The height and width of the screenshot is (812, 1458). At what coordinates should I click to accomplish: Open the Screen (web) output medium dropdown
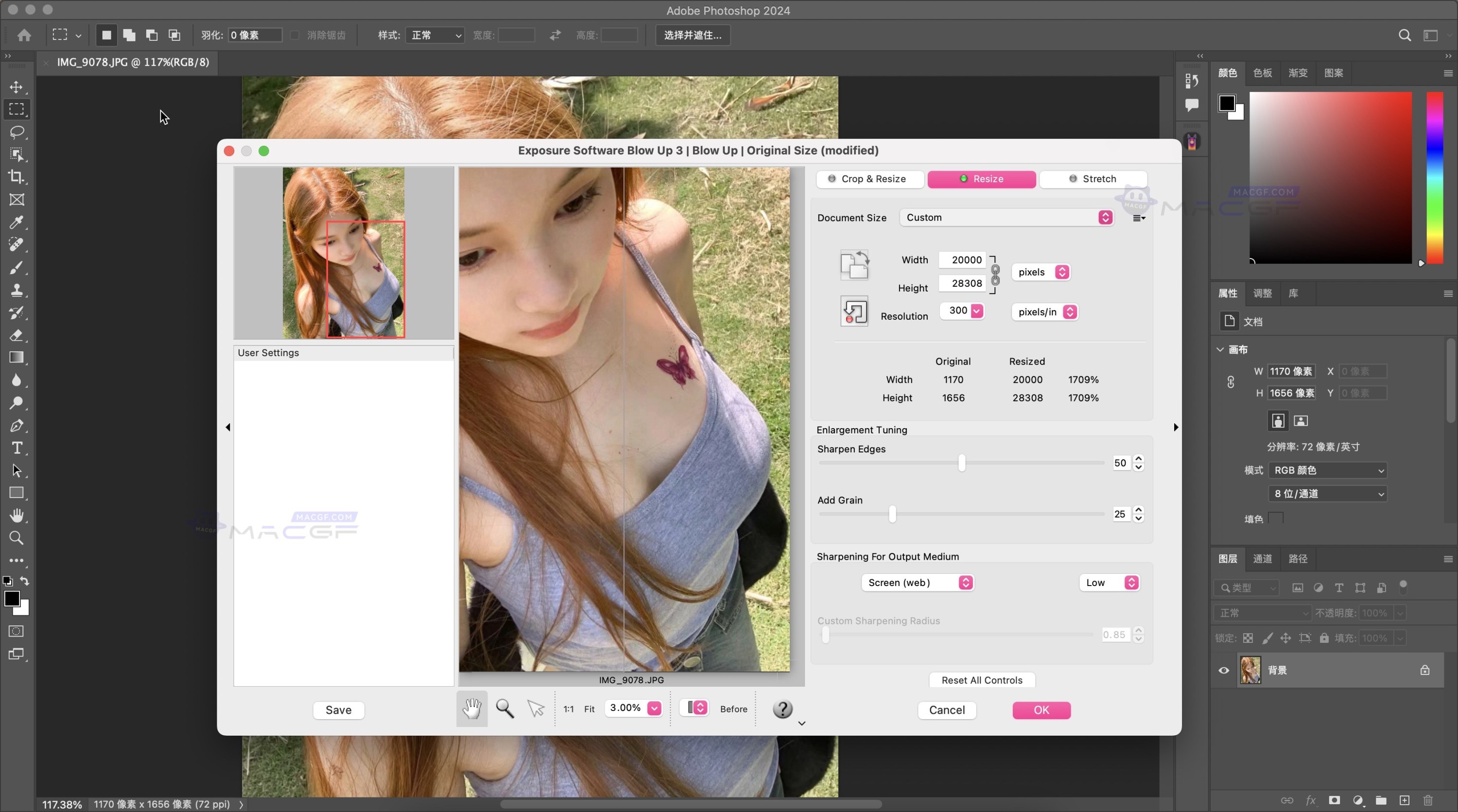click(917, 583)
